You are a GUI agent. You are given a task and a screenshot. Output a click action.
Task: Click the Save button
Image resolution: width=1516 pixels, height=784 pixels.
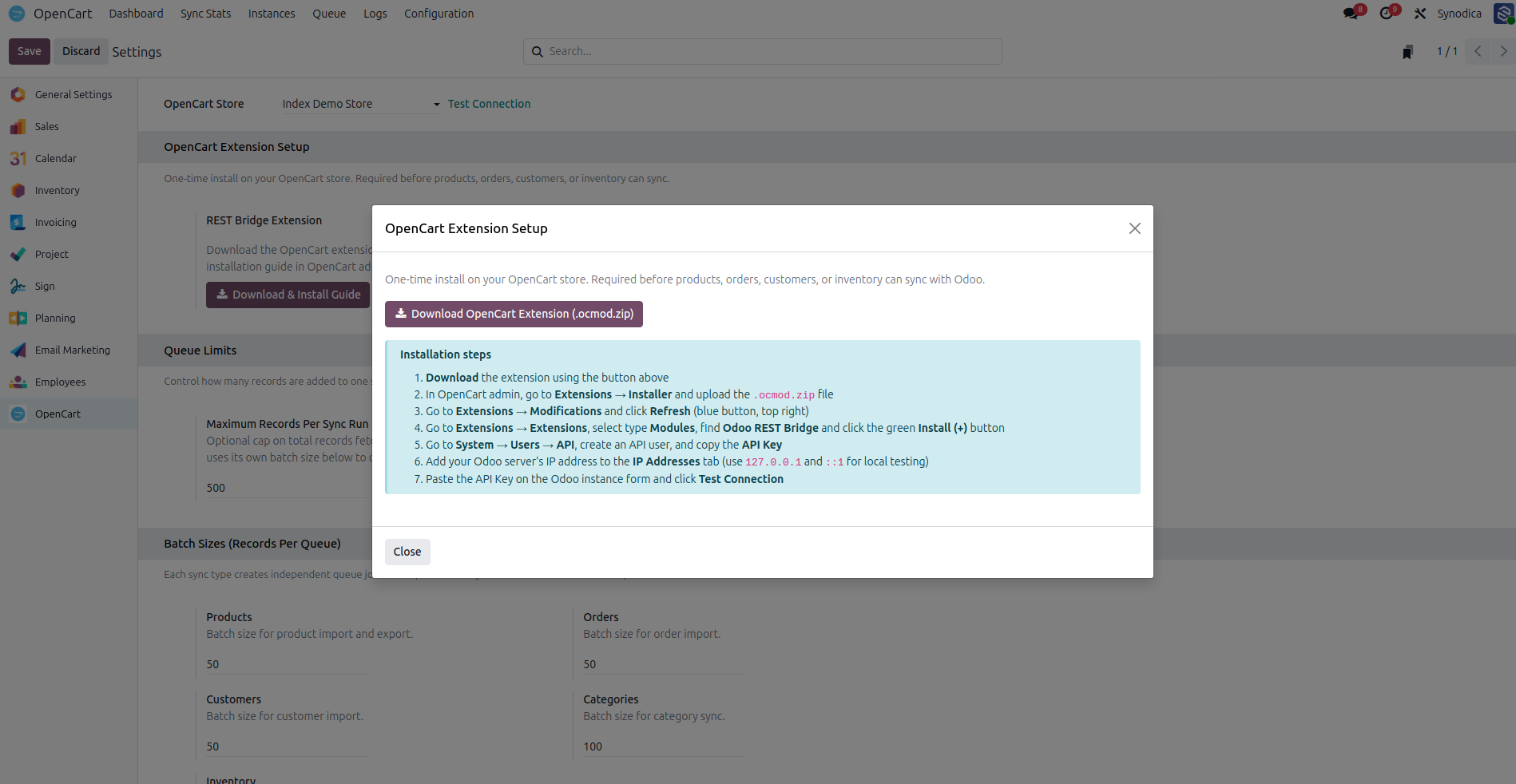point(30,51)
